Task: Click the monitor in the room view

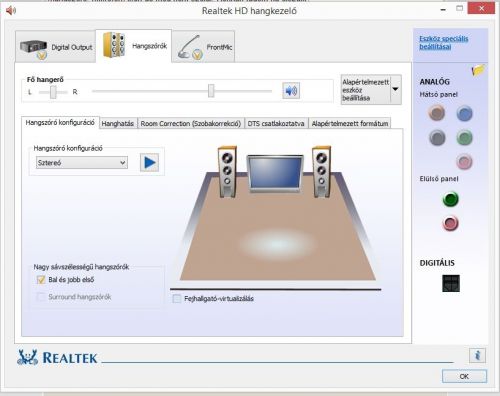Action: [x=275, y=173]
